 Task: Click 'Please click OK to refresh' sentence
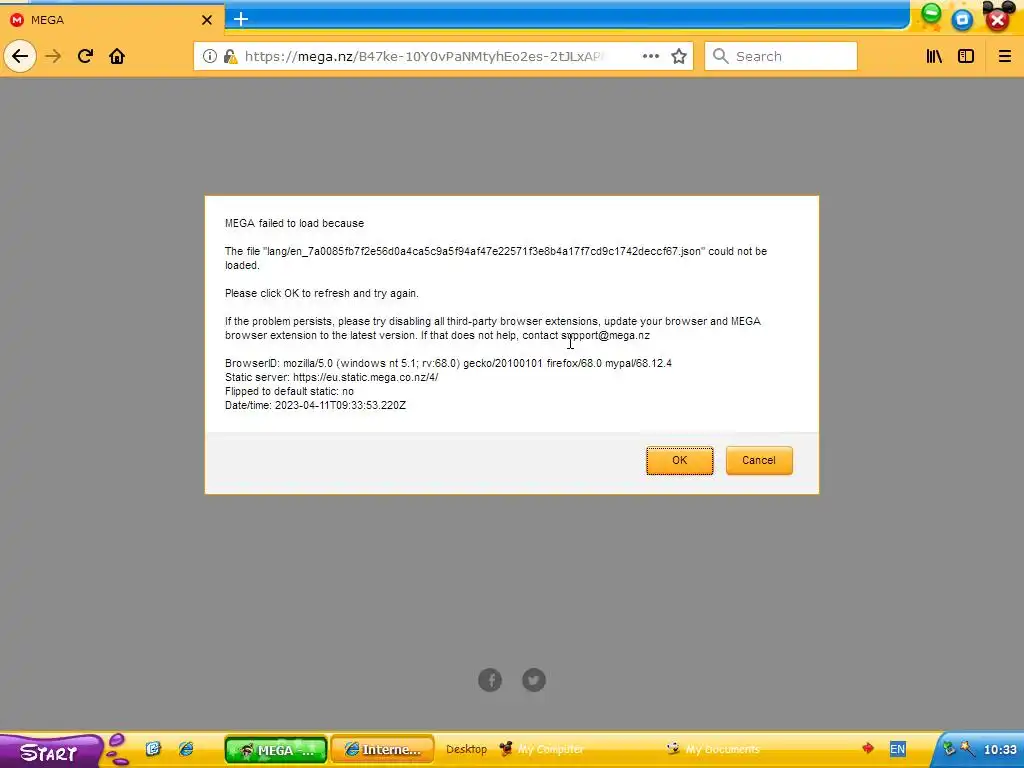coord(322,294)
